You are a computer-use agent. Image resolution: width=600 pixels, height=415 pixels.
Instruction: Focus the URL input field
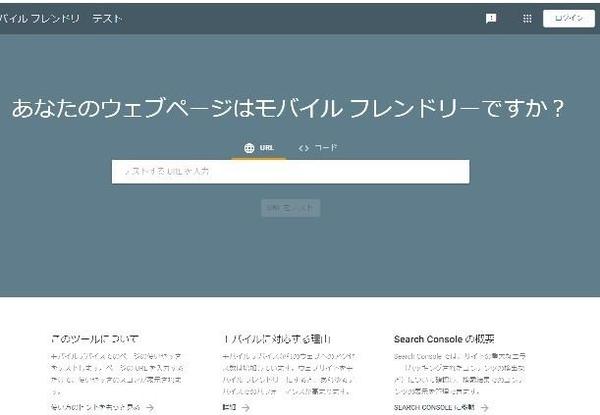coord(290,172)
